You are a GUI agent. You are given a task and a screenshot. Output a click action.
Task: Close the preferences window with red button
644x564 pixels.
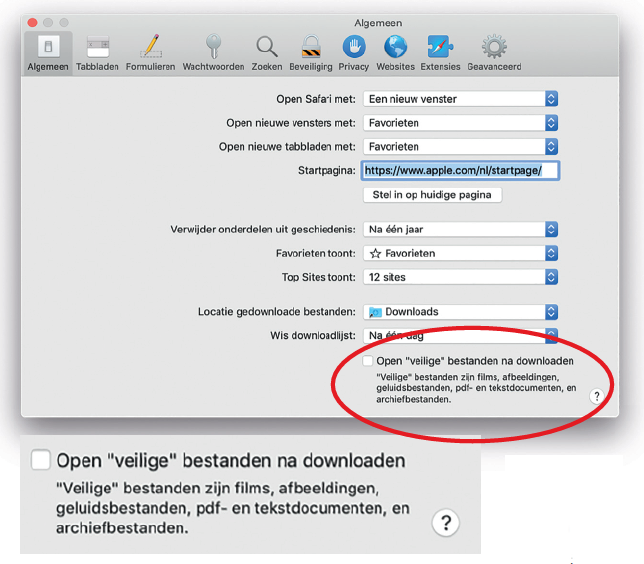point(32,22)
